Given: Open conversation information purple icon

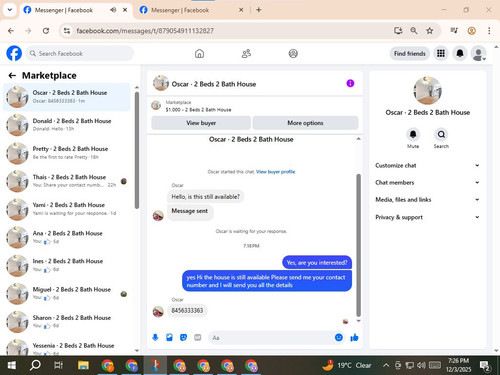Looking at the screenshot, I should (x=350, y=83).
